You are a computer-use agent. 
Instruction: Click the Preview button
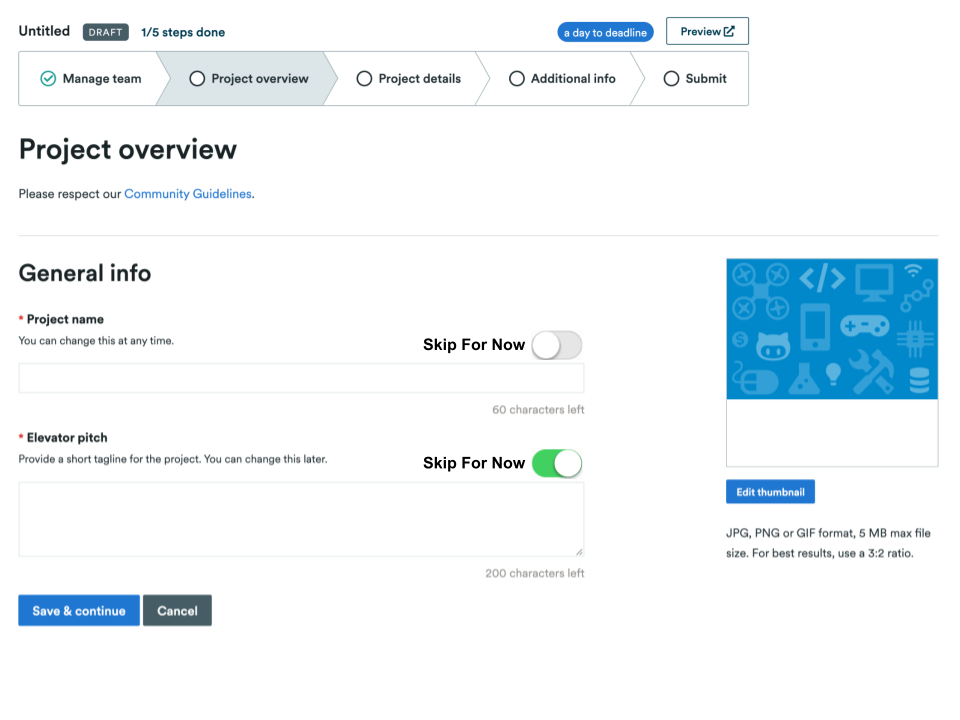707,31
